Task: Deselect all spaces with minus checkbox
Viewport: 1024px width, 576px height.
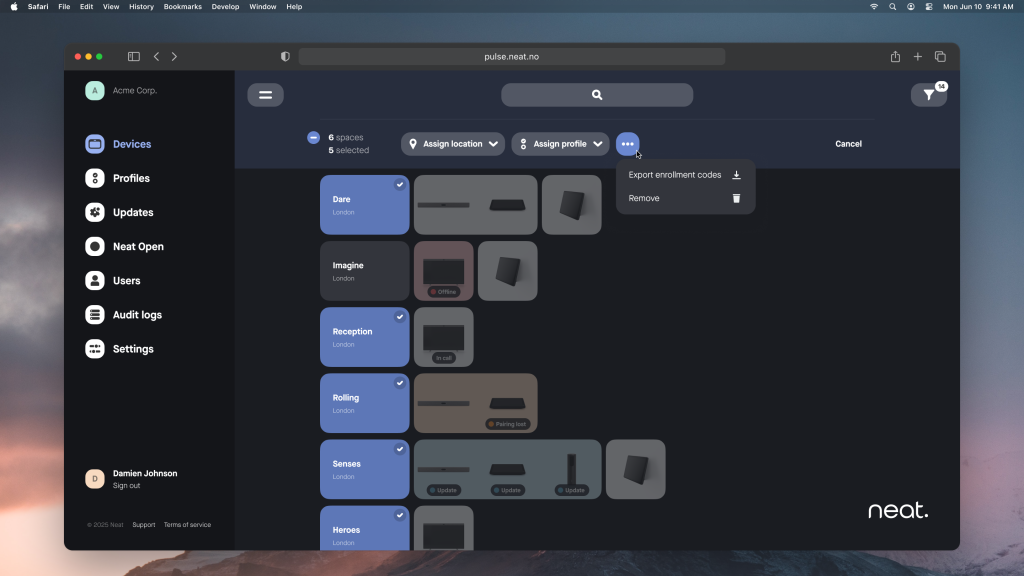Action: click(x=313, y=138)
